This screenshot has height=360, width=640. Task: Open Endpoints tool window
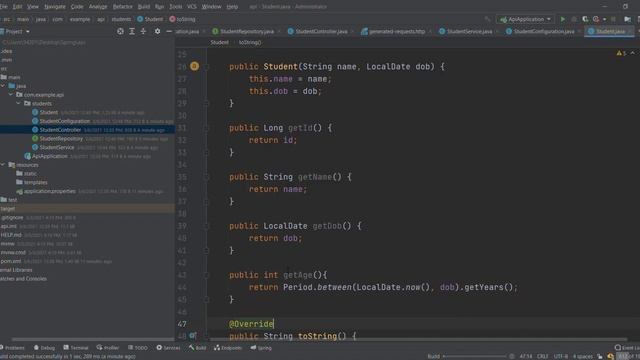(228, 348)
